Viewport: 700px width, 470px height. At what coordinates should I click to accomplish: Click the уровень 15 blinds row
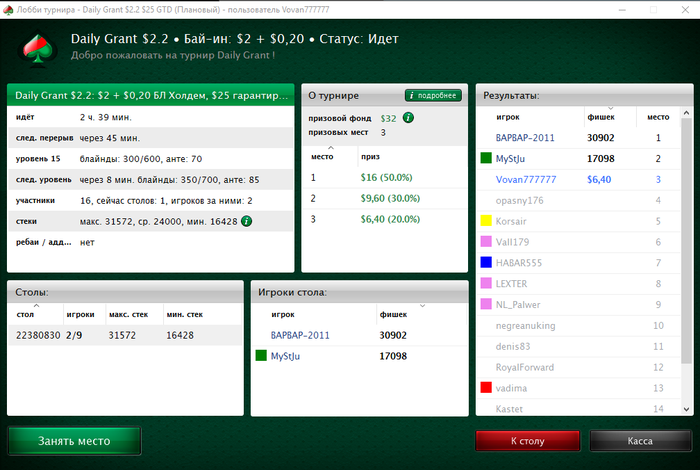pyautogui.click(x=150, y=158)
